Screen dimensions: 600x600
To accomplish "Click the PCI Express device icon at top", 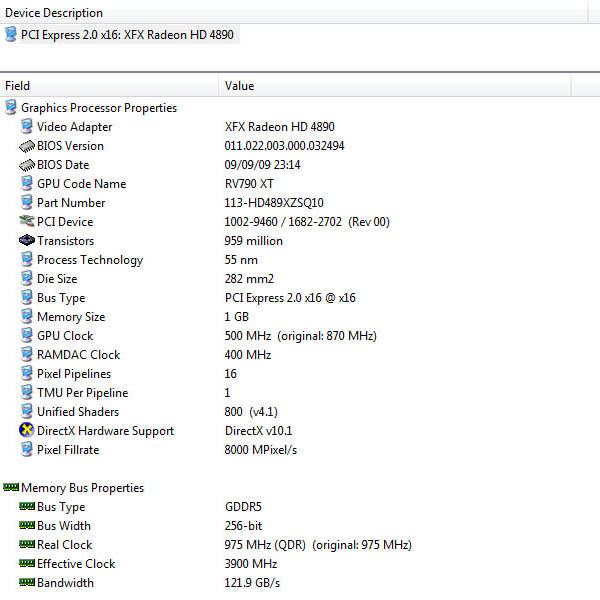I will tap(11, 34).
